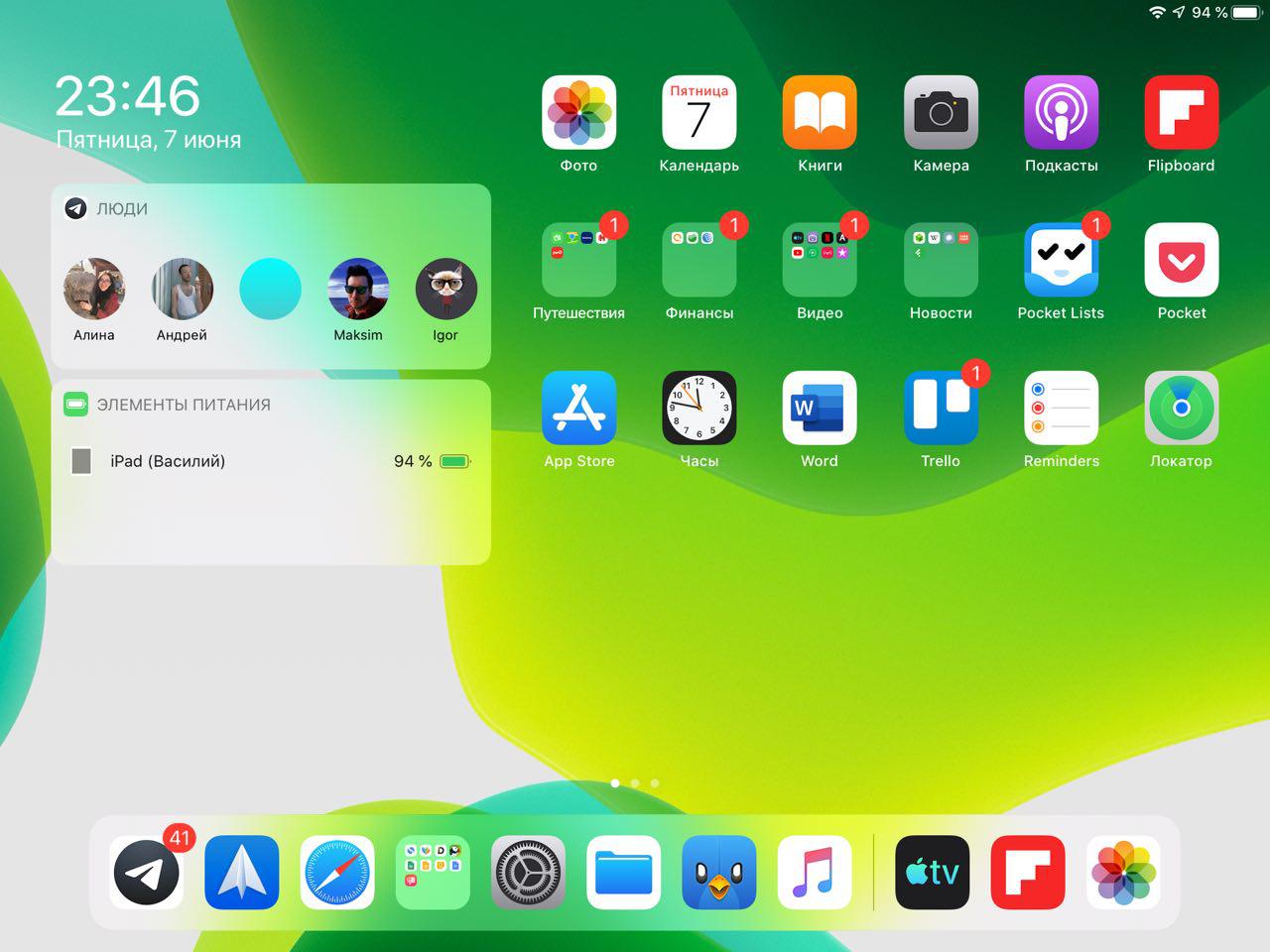Launch Microsoft Word

820,408
